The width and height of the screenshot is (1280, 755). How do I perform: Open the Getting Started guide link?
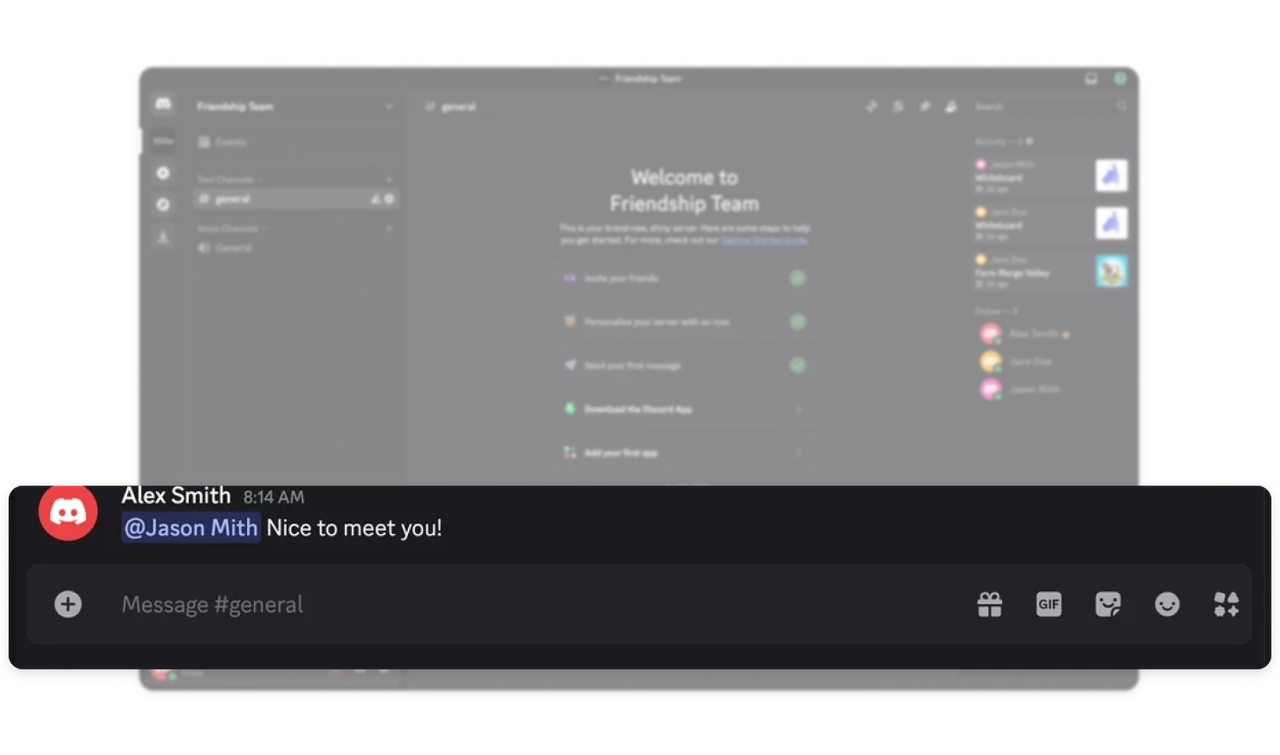pos(764,240)
